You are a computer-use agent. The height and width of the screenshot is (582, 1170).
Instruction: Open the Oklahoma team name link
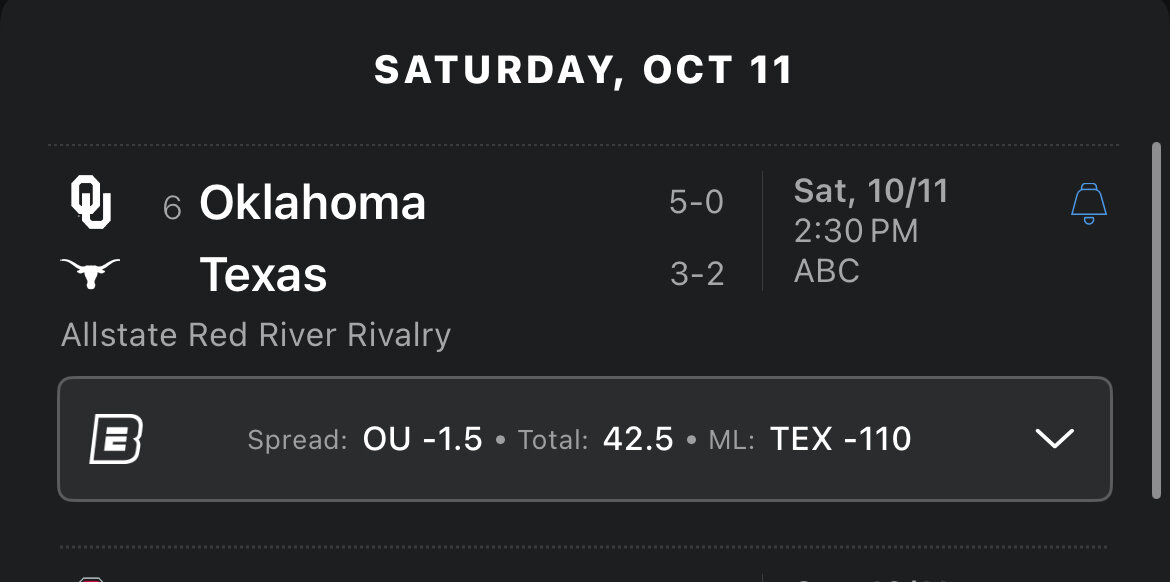[312, 203]
